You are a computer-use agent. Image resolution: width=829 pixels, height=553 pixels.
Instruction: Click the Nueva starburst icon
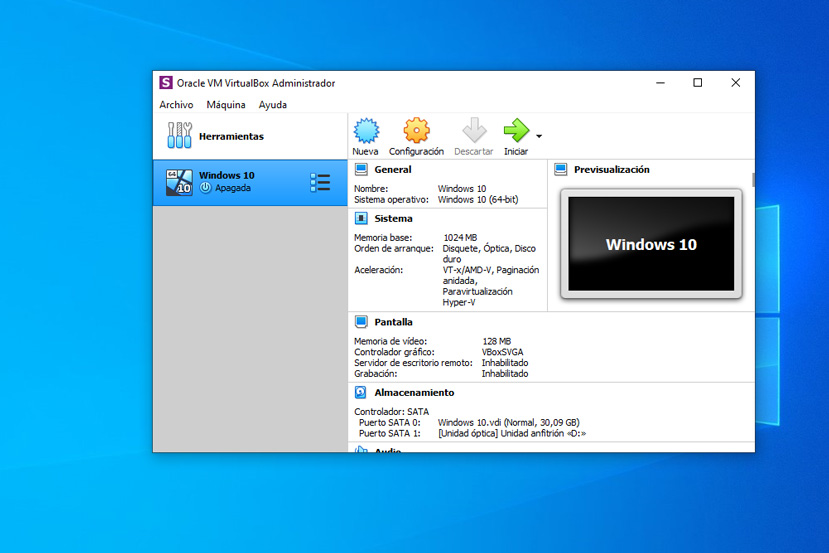[x=366, y=131]
